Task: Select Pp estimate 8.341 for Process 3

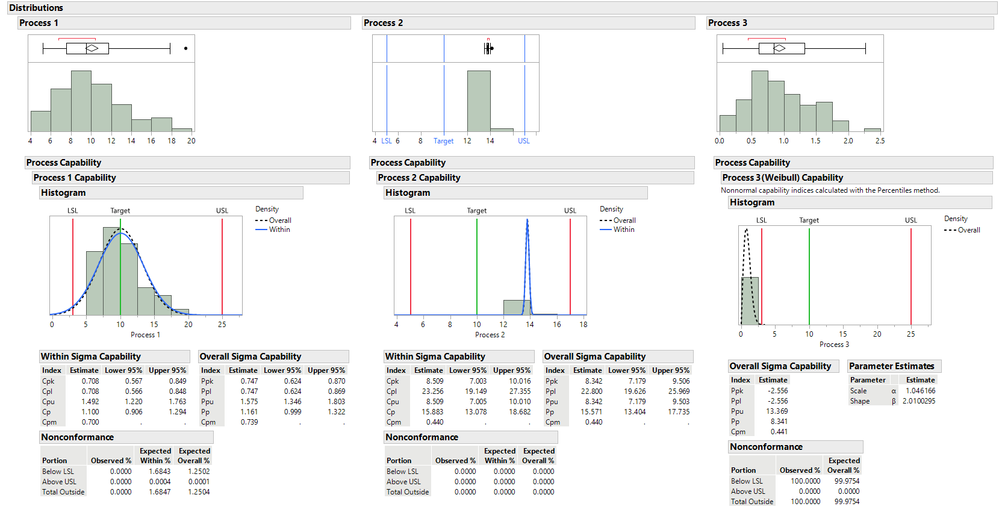Action: [779, 422]
